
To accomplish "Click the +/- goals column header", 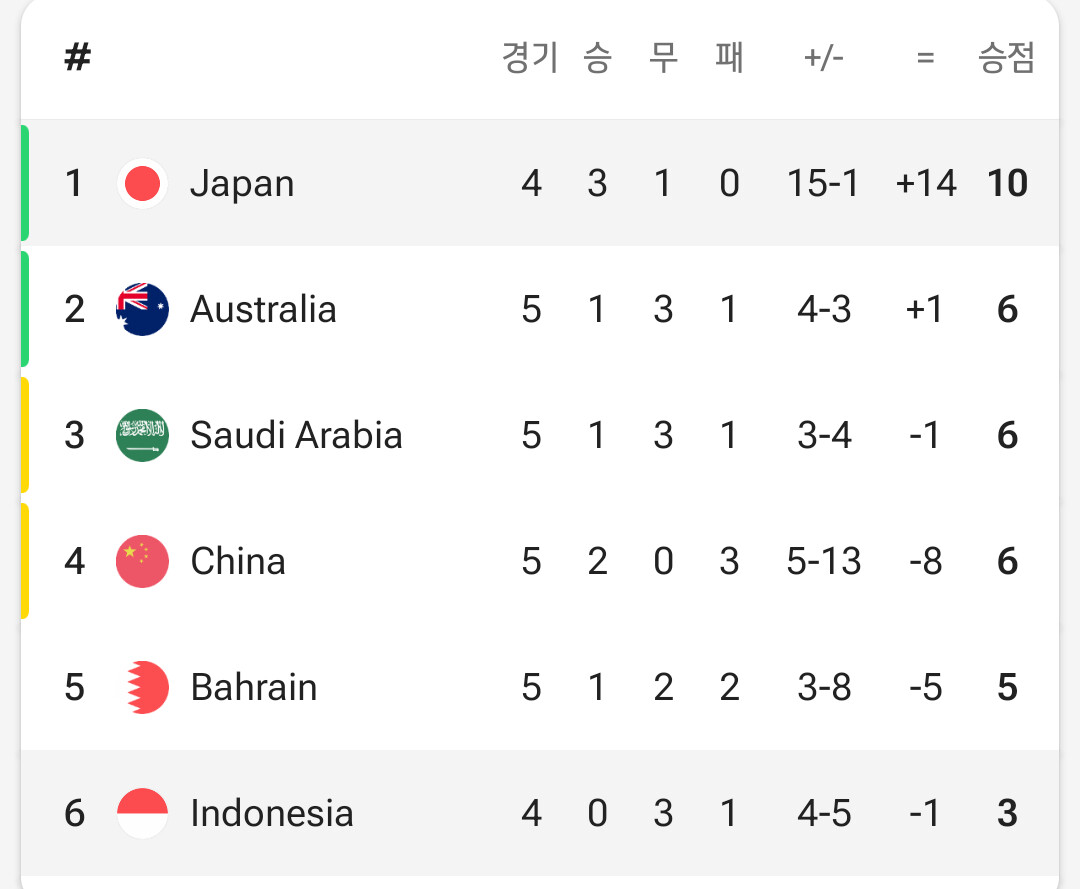I will 824,57.
